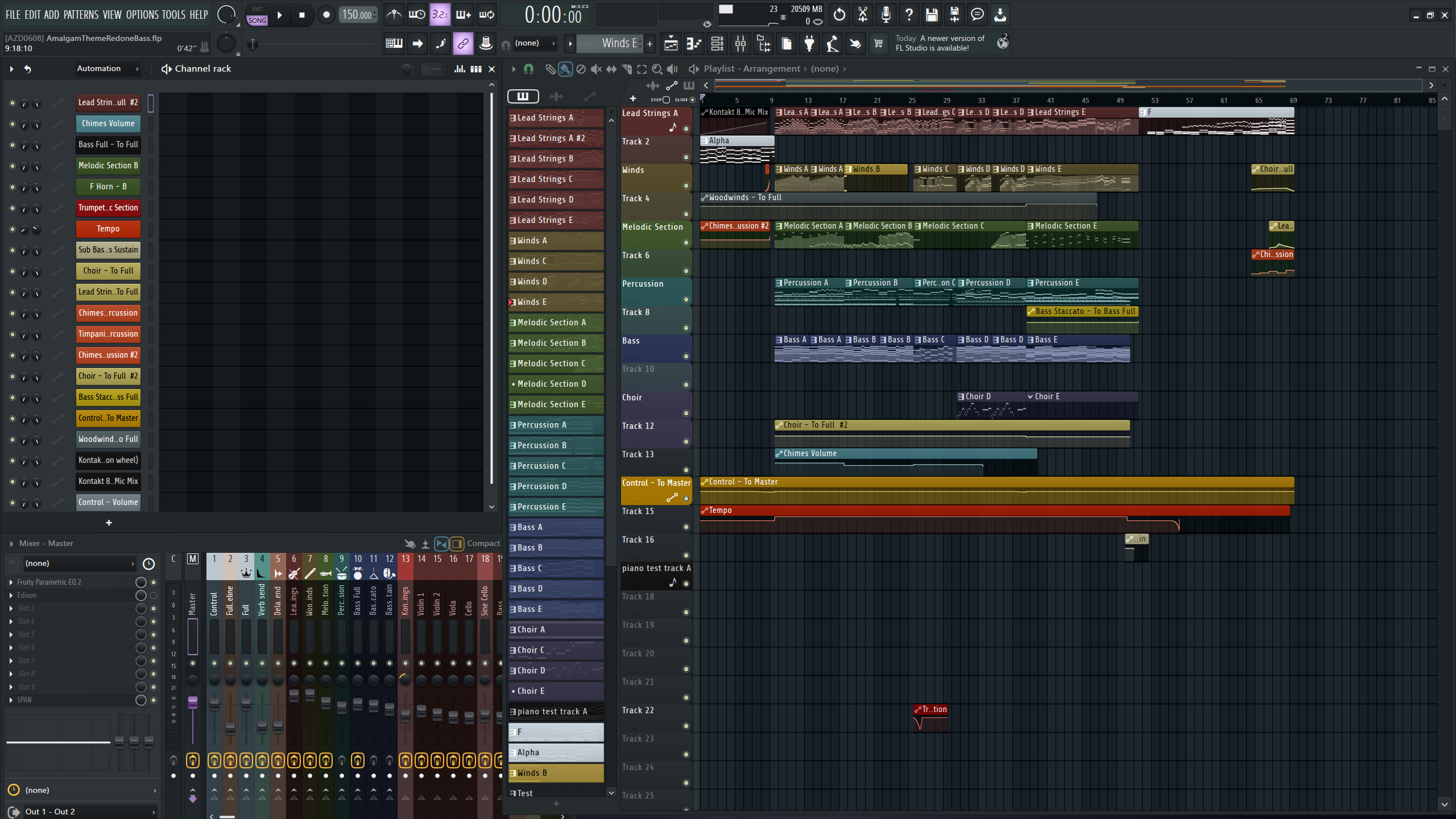Click the Compact button in the mixer panel
This screenshot has width=1456, height=819.
pos(483,543)
